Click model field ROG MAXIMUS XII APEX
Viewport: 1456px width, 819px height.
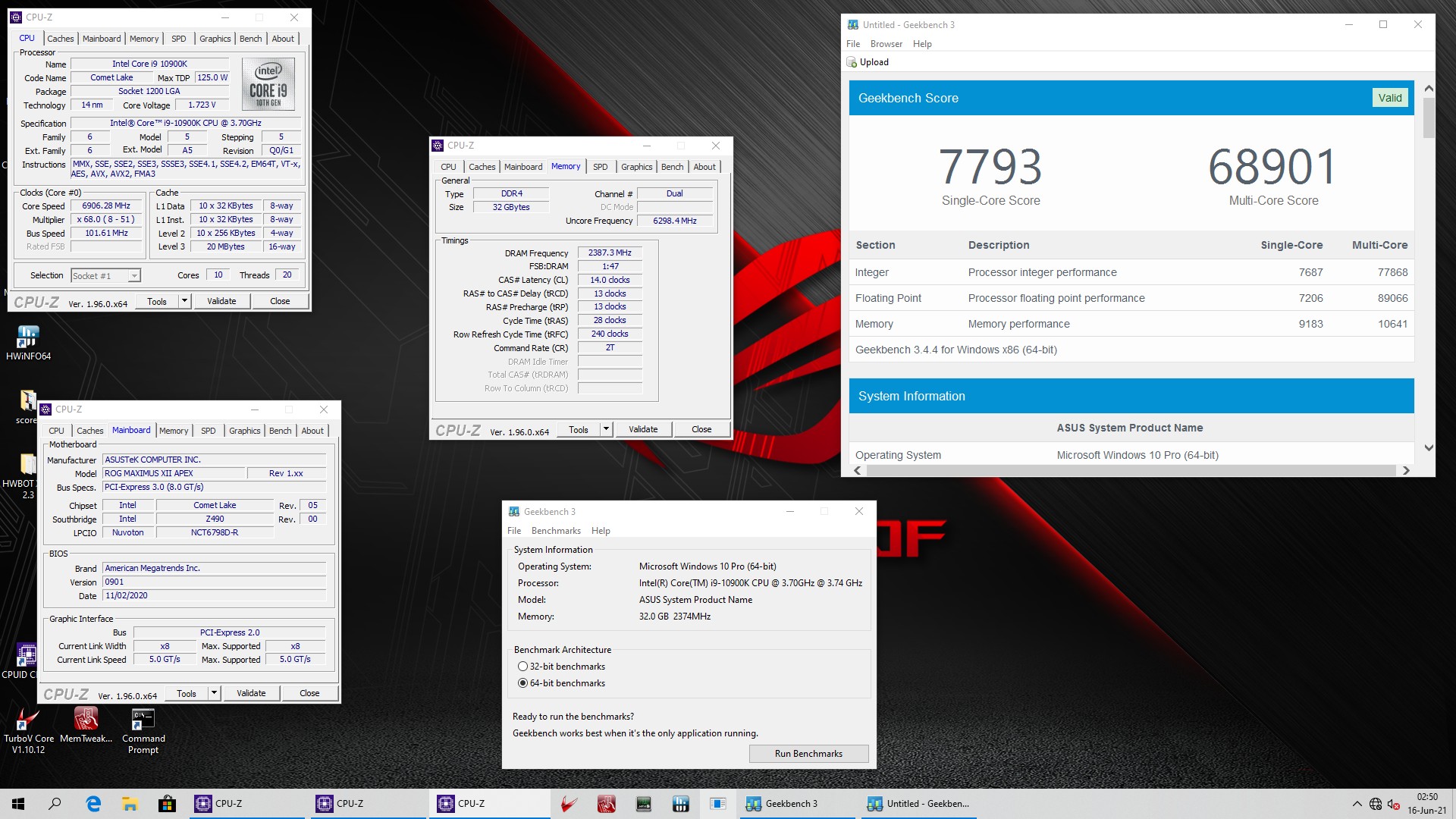point(174,473)
